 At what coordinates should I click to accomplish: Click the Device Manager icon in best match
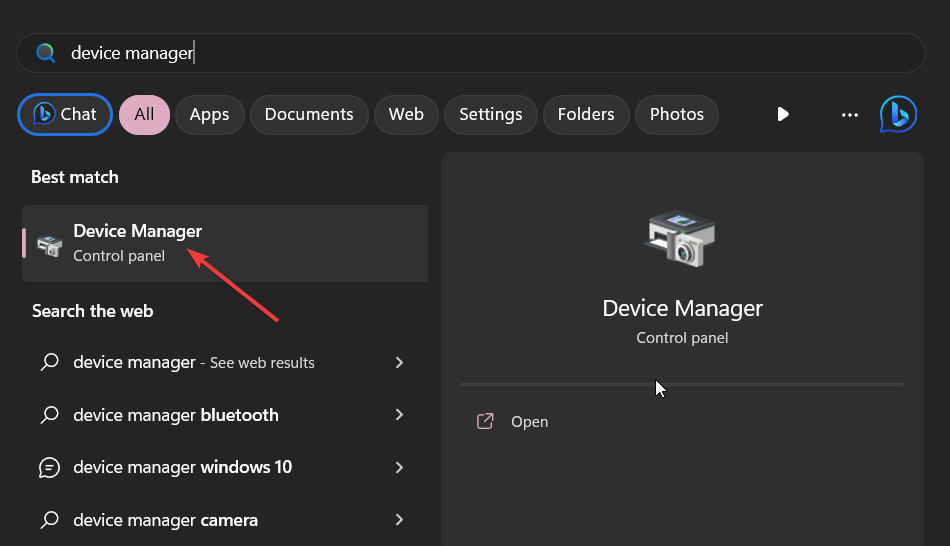coord(49,244)
